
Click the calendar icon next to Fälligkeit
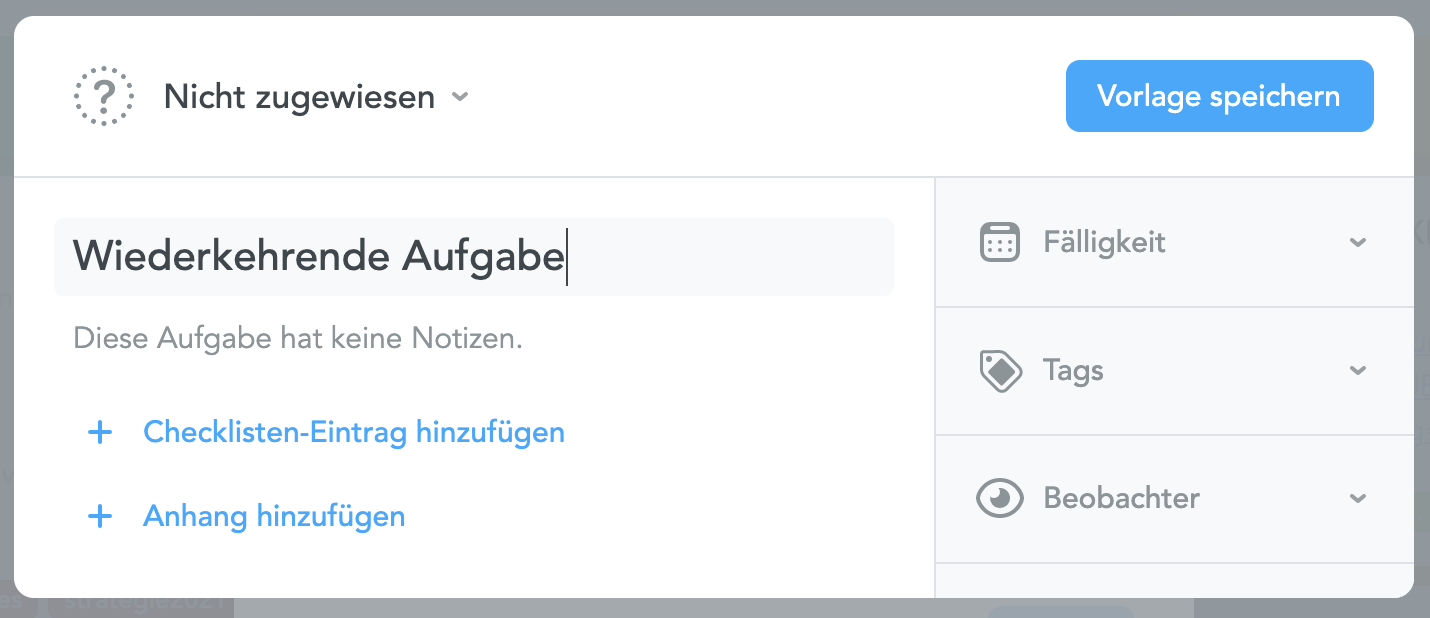click(x=999, y=242)
